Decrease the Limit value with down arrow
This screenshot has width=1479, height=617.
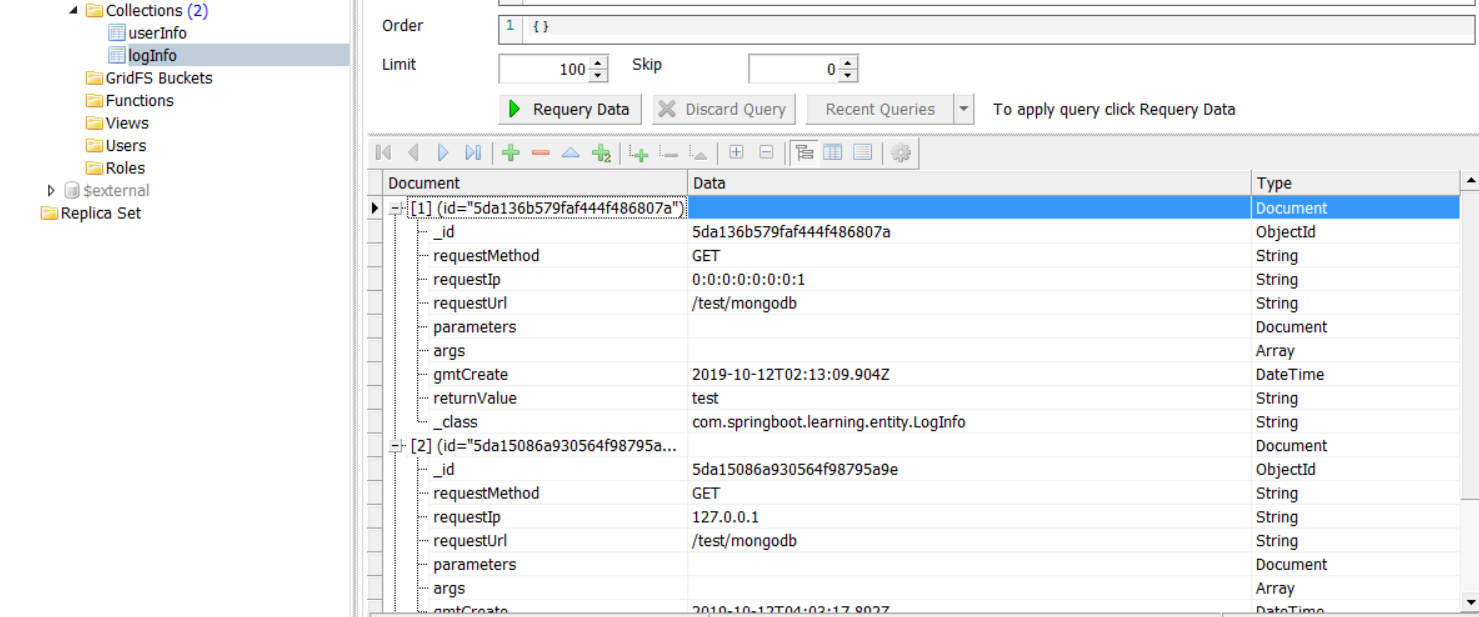pos(599,75)
